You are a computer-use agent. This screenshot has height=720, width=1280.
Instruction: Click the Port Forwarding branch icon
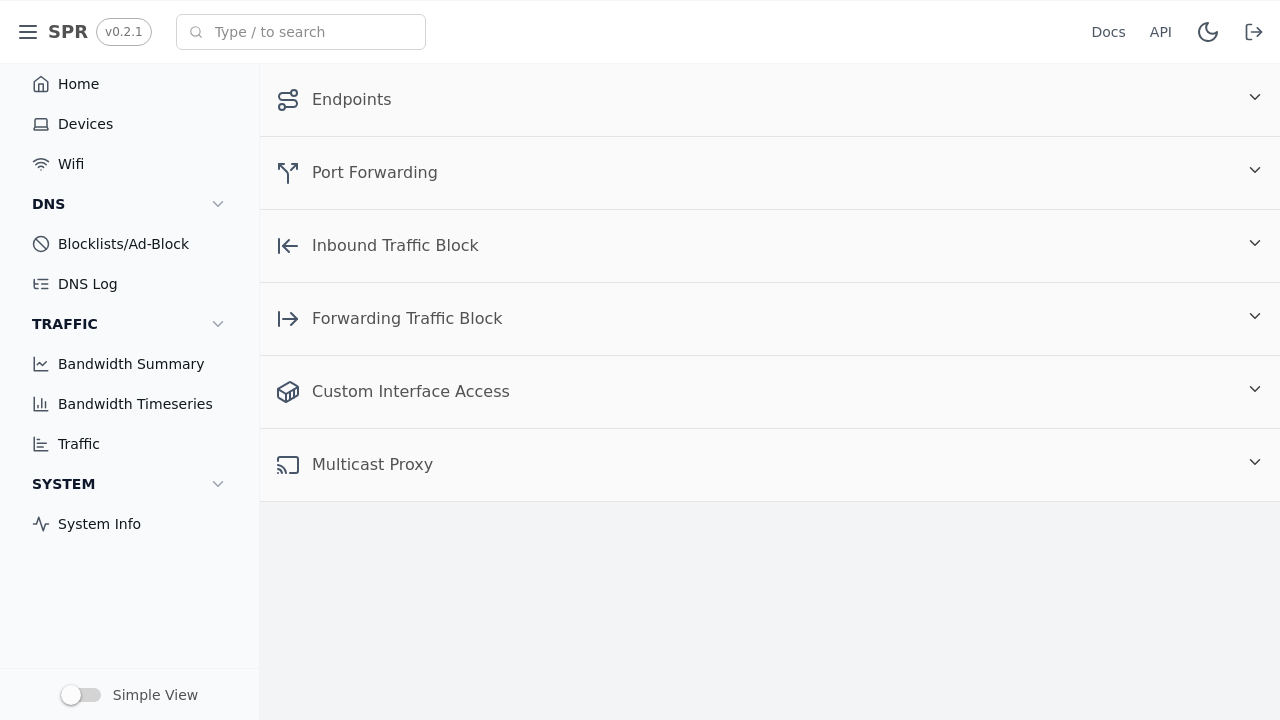288,173
